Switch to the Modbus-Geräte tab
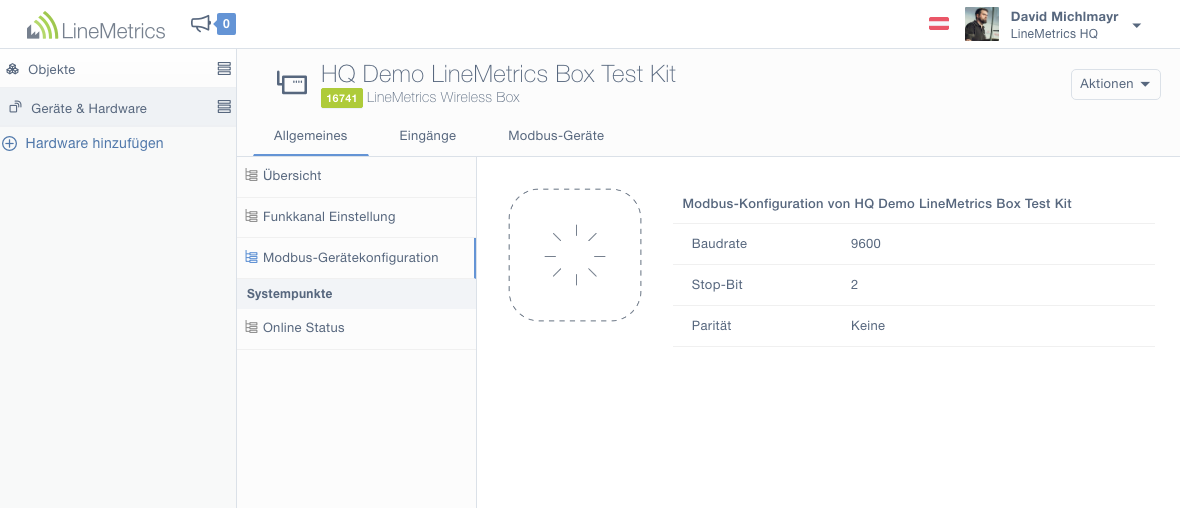The width and height of the screenshot is (1180, 508). [556, 136]
